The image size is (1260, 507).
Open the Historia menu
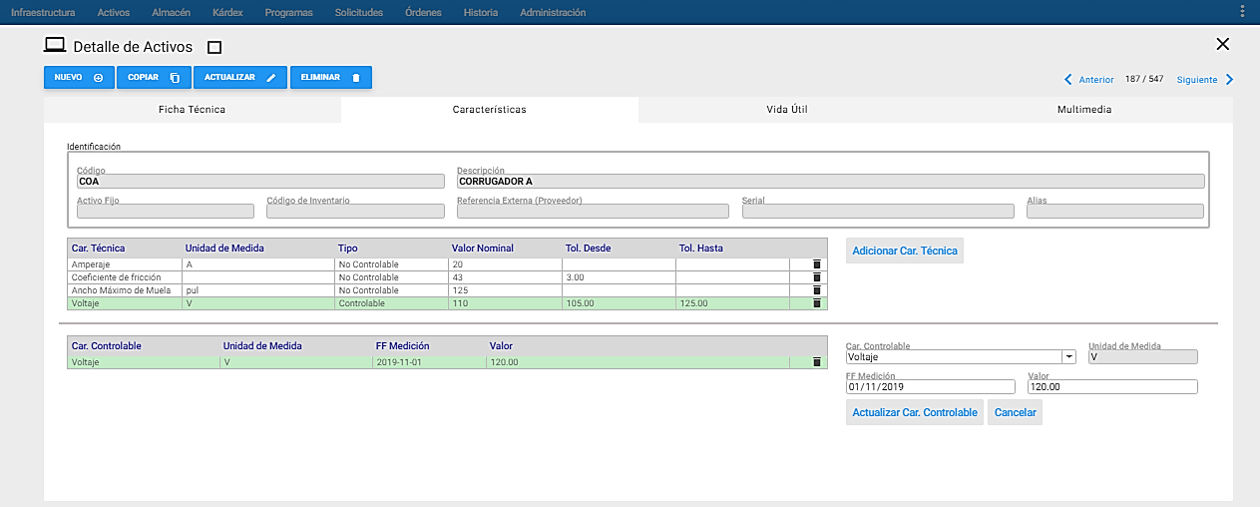click(x=481, y=13)
